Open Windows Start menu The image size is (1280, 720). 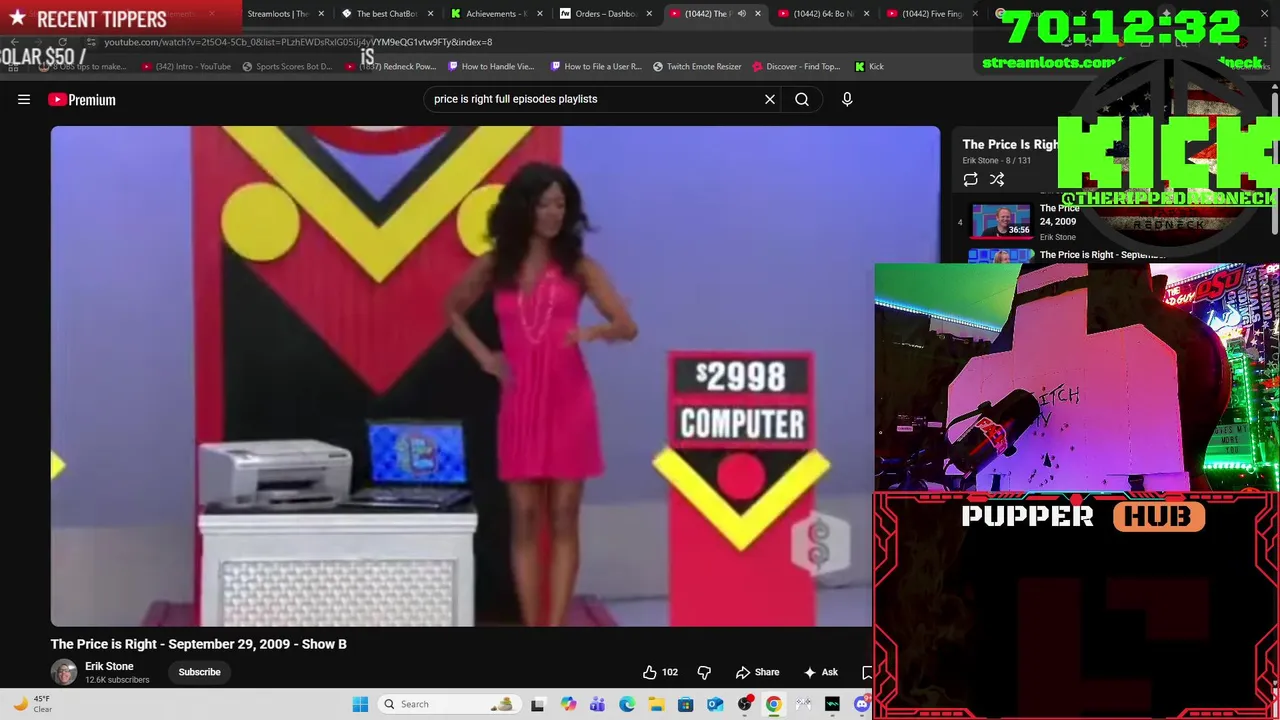[x=360, y=704]
